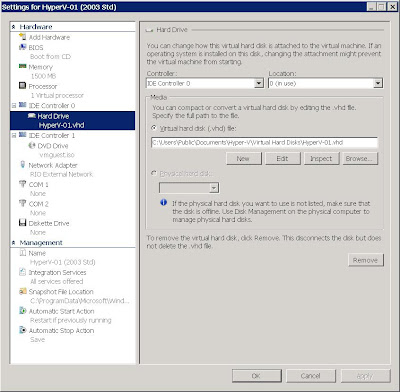Close the Settings dialog window
400x392 pixels.
click(x=393, y=7)
